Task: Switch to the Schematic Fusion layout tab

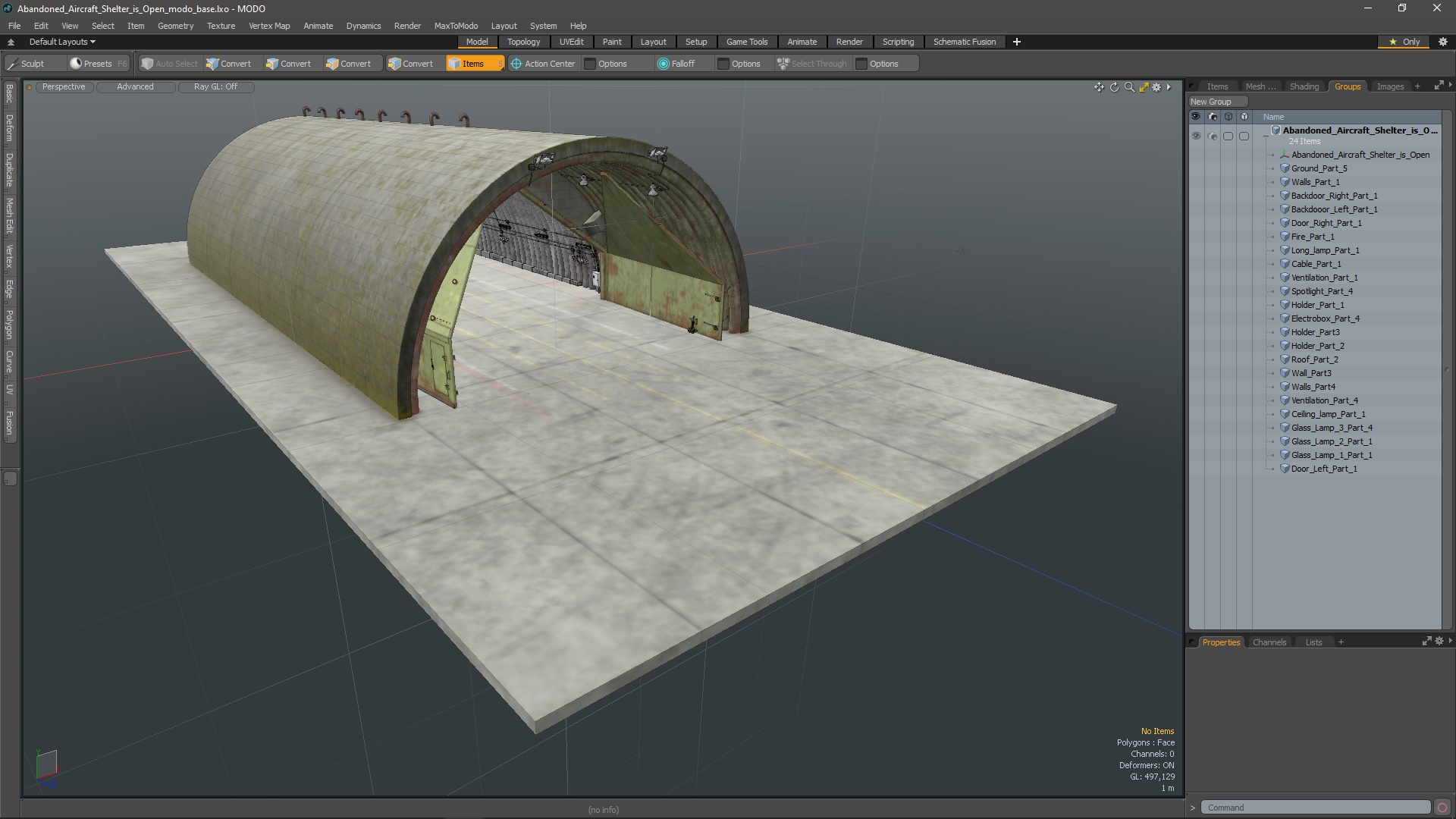Action: [x=964, y=42]
